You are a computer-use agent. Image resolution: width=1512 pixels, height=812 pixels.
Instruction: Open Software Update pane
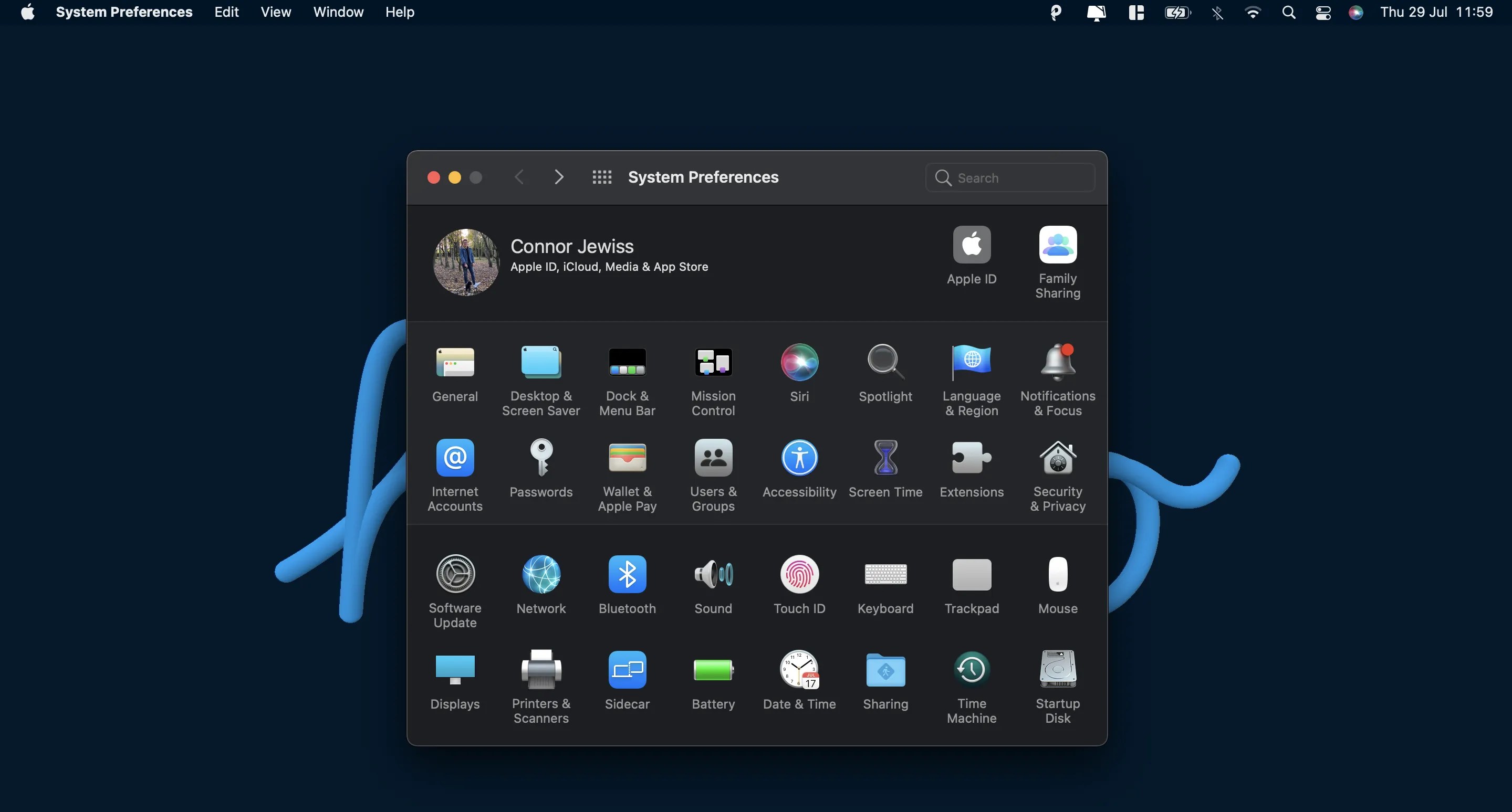(455, 592)
